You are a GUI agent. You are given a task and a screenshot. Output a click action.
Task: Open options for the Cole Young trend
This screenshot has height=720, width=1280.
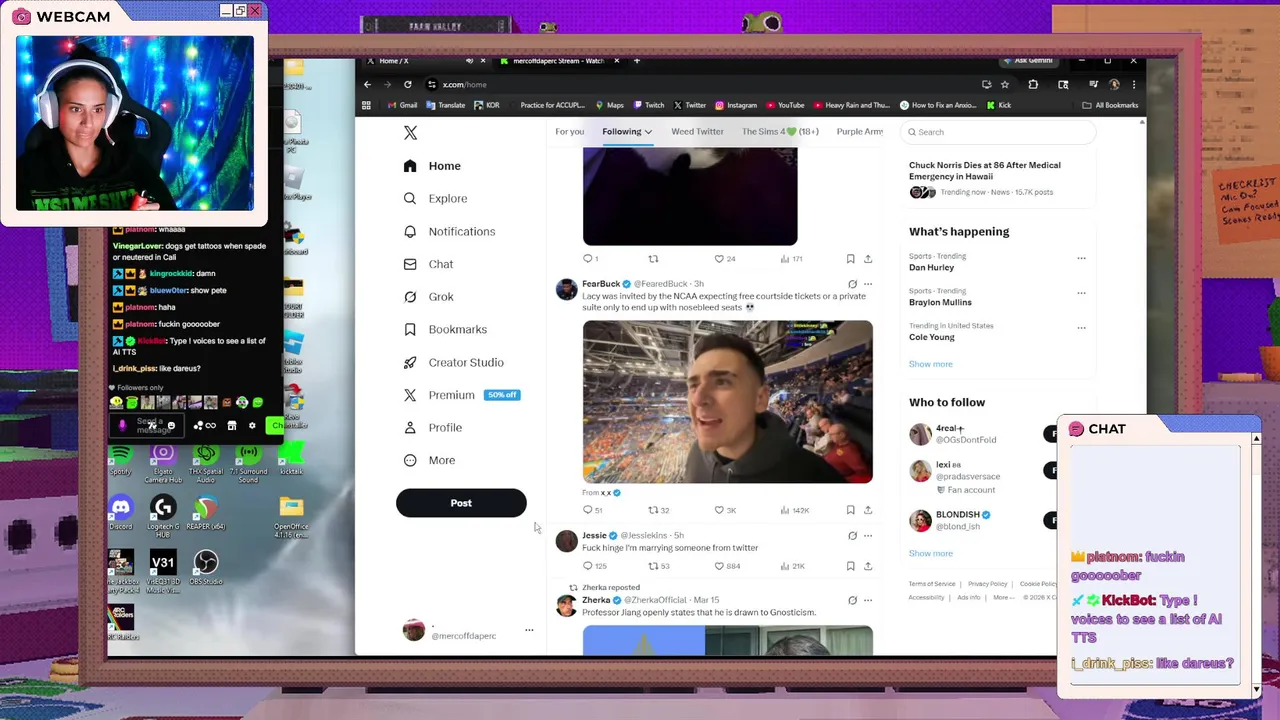(1081, 327)
